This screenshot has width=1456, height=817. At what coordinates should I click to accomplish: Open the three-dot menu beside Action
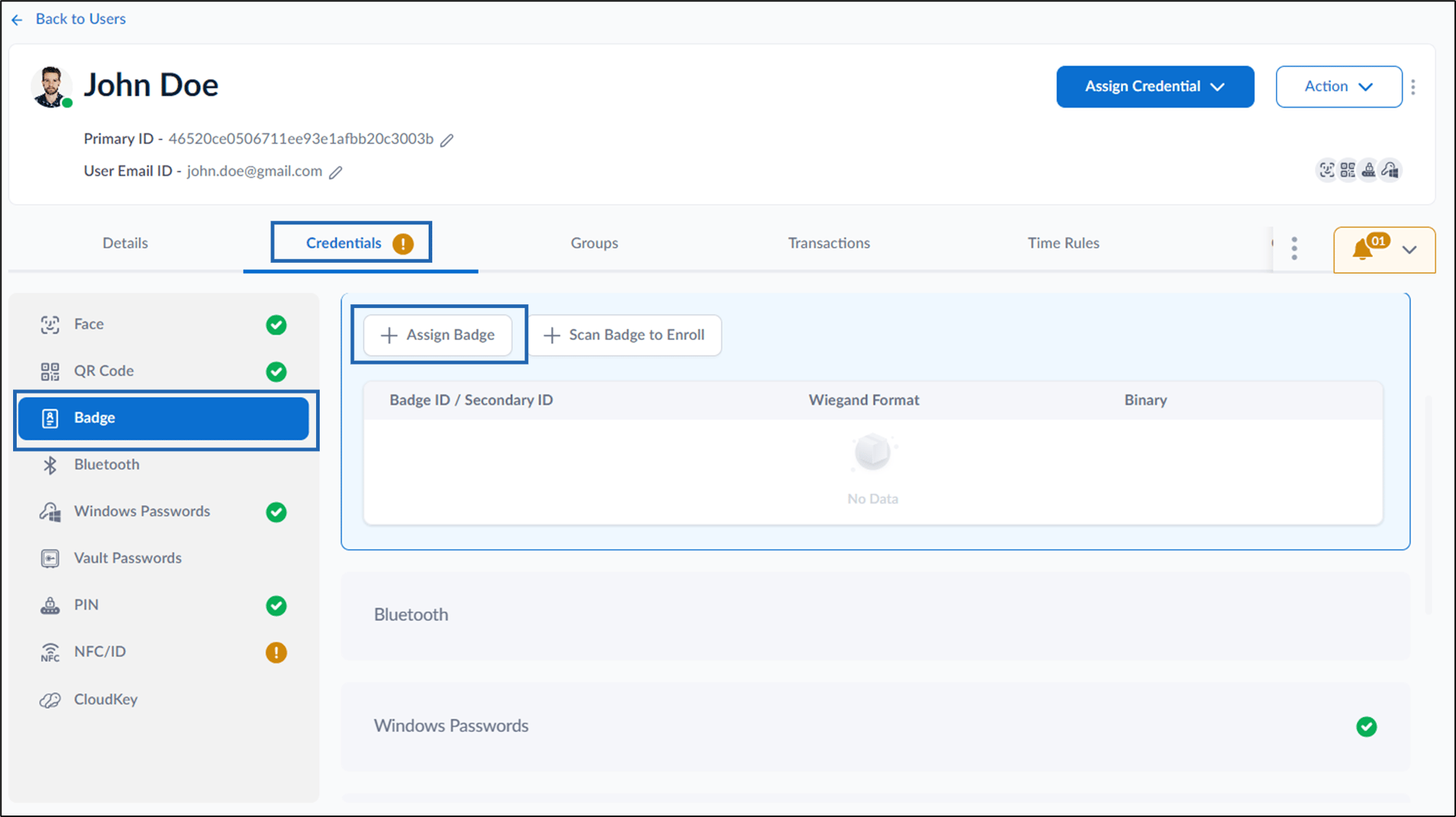click(1413, 87)
